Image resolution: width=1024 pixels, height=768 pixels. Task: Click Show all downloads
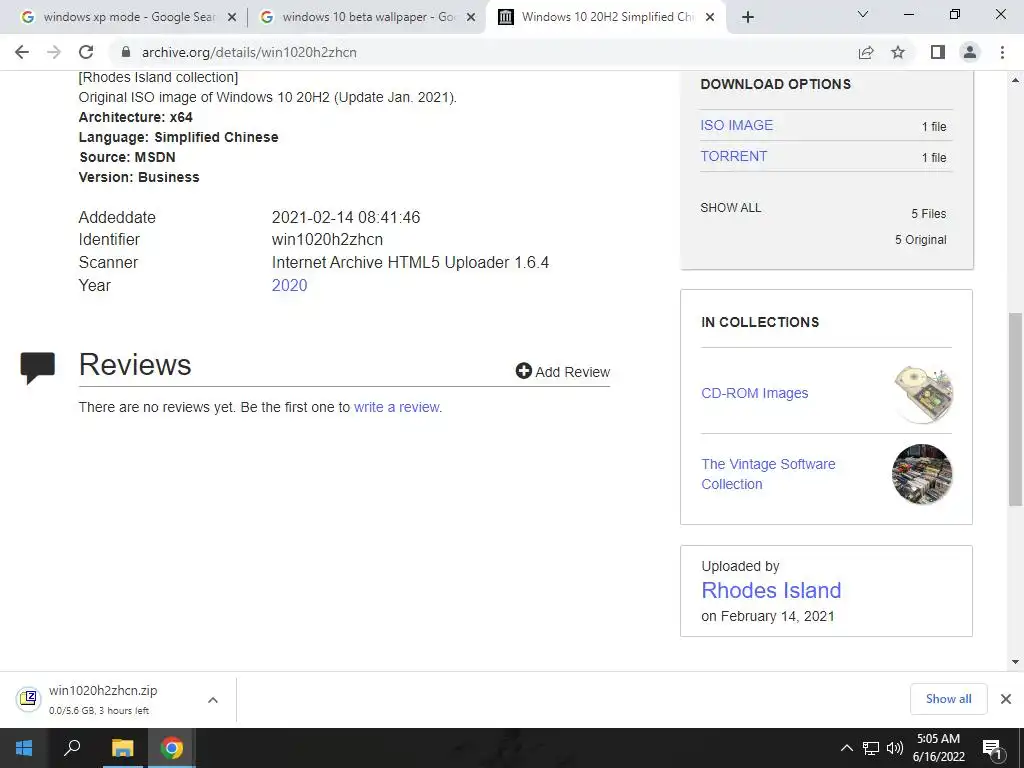(948, 699)
